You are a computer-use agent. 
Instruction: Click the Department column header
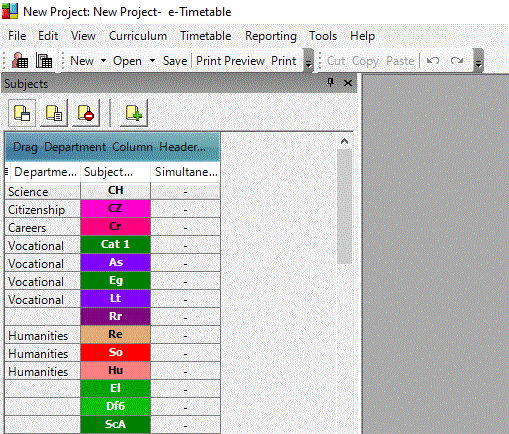point(45,172)
